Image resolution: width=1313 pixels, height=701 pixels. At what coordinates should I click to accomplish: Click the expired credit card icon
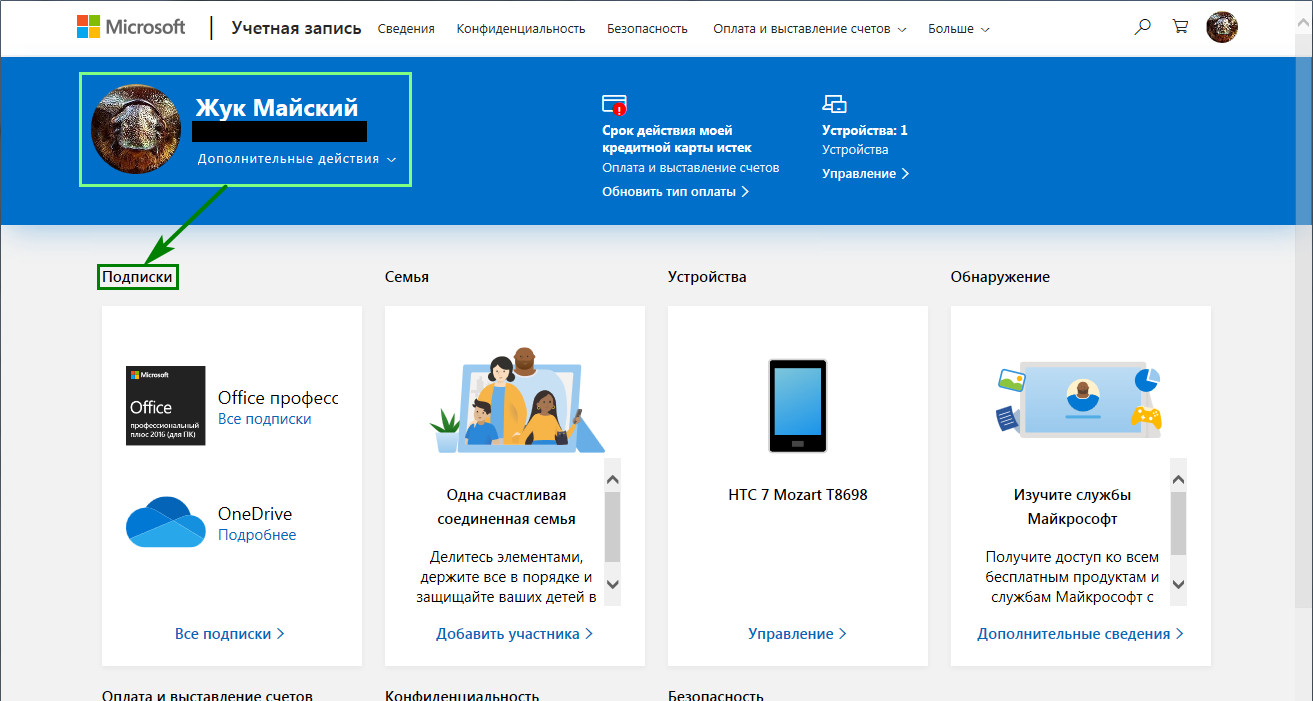614,104
